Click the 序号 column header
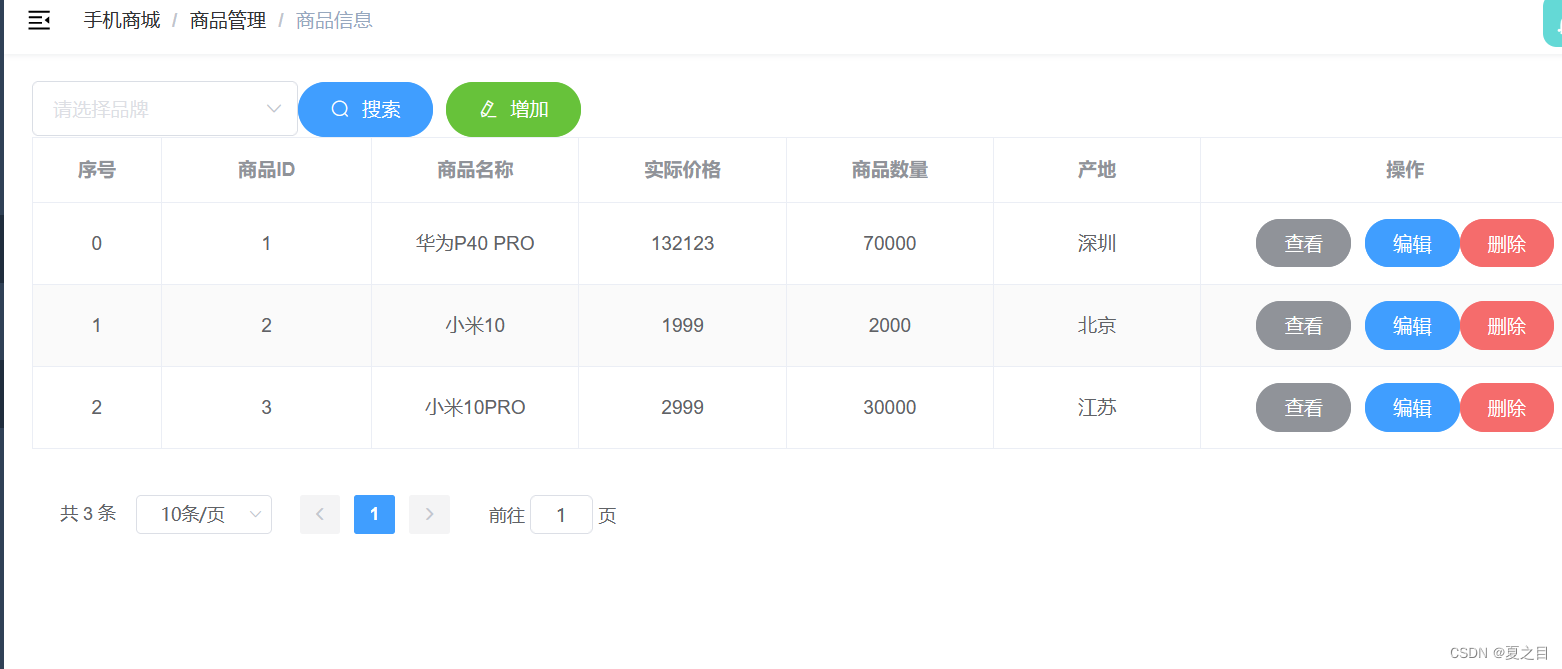Screen dimensions: 1562x669 coord(97,170)
